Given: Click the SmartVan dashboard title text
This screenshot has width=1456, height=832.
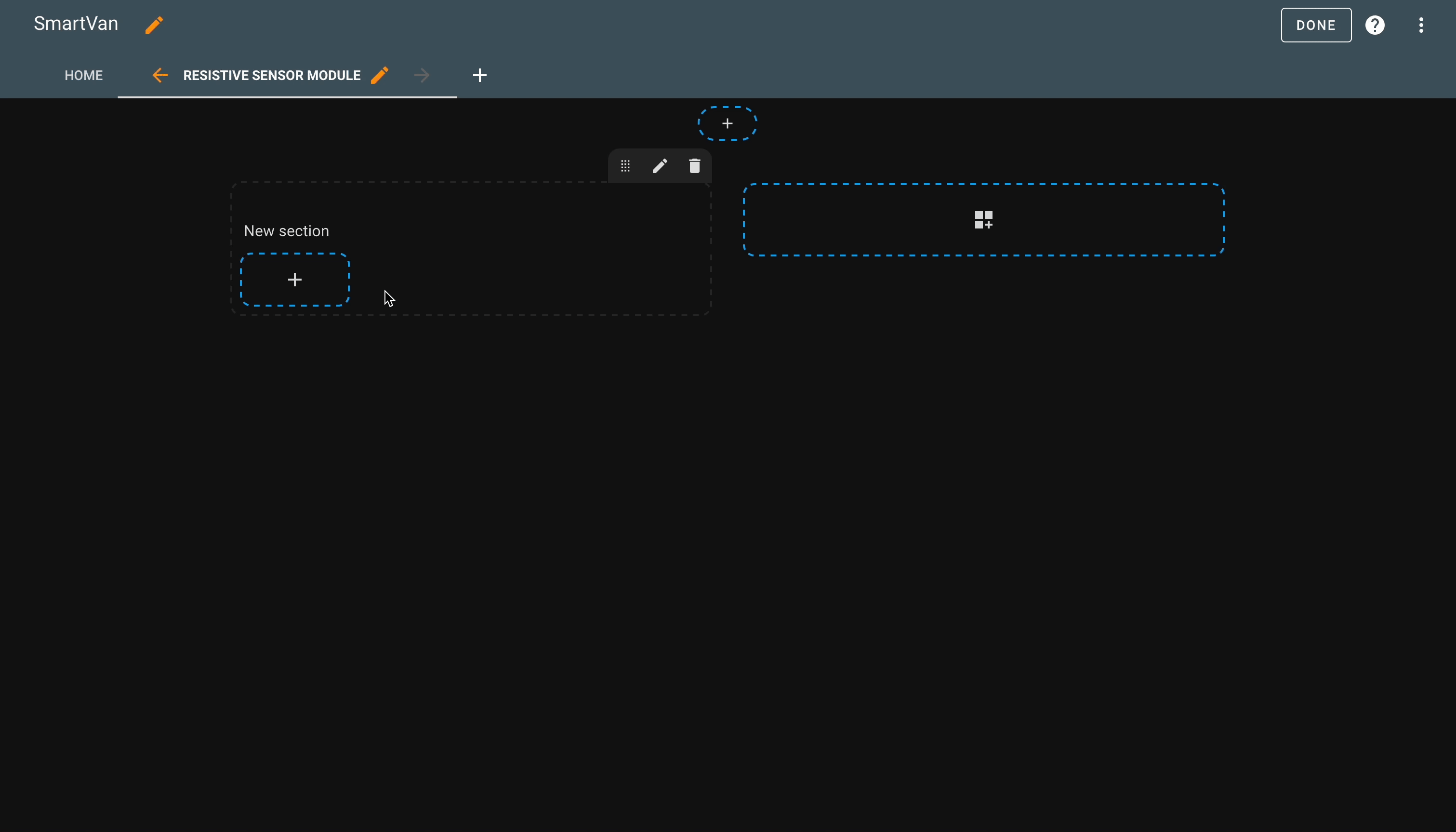Looking at the screenshot, I should [x=76, y=24].
